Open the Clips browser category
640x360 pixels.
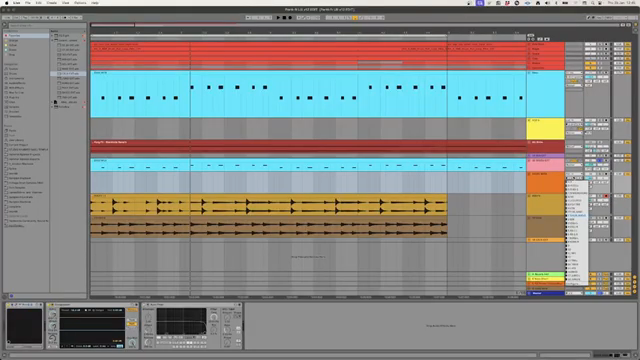(x=12, y=102)
